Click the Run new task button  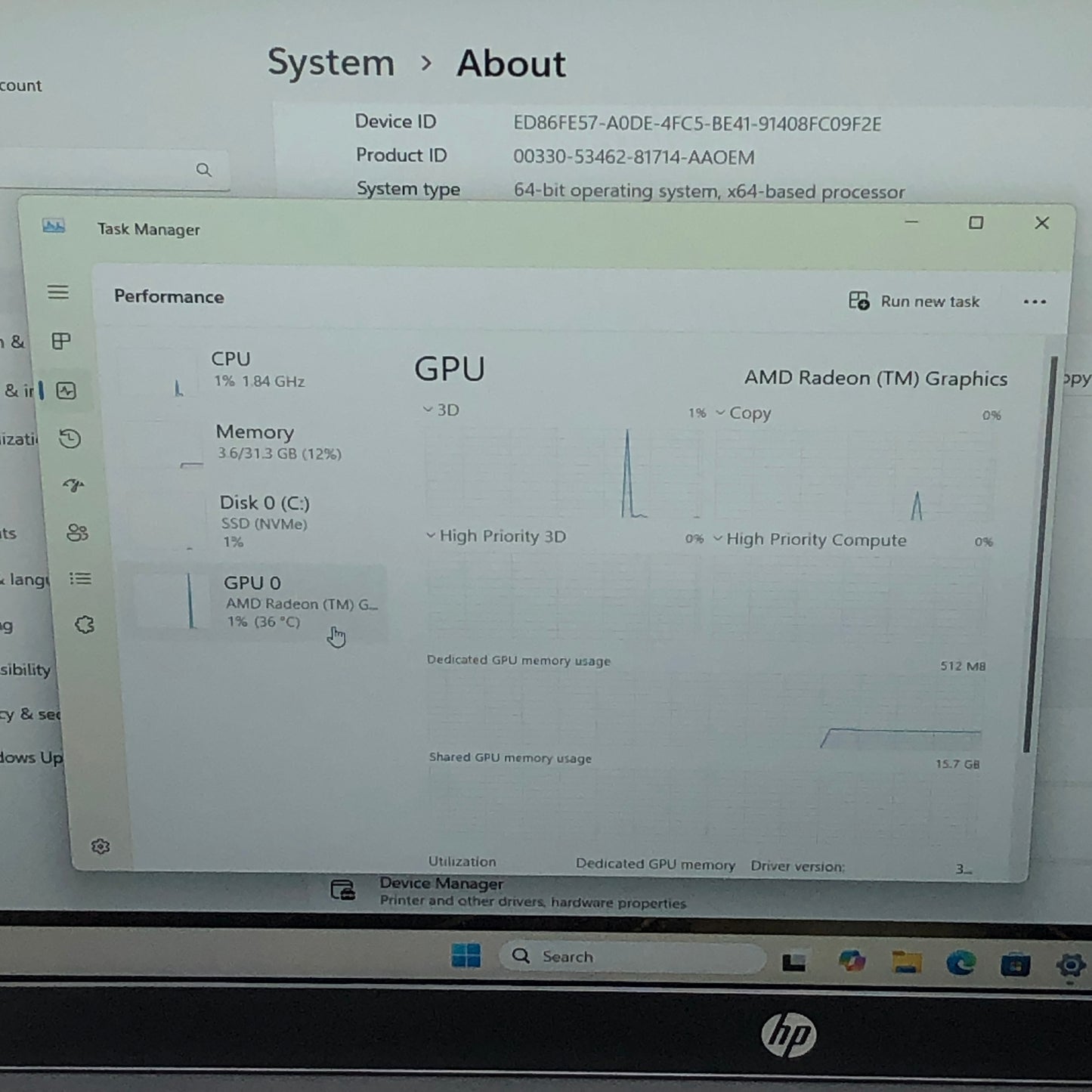tap(914, 302)
